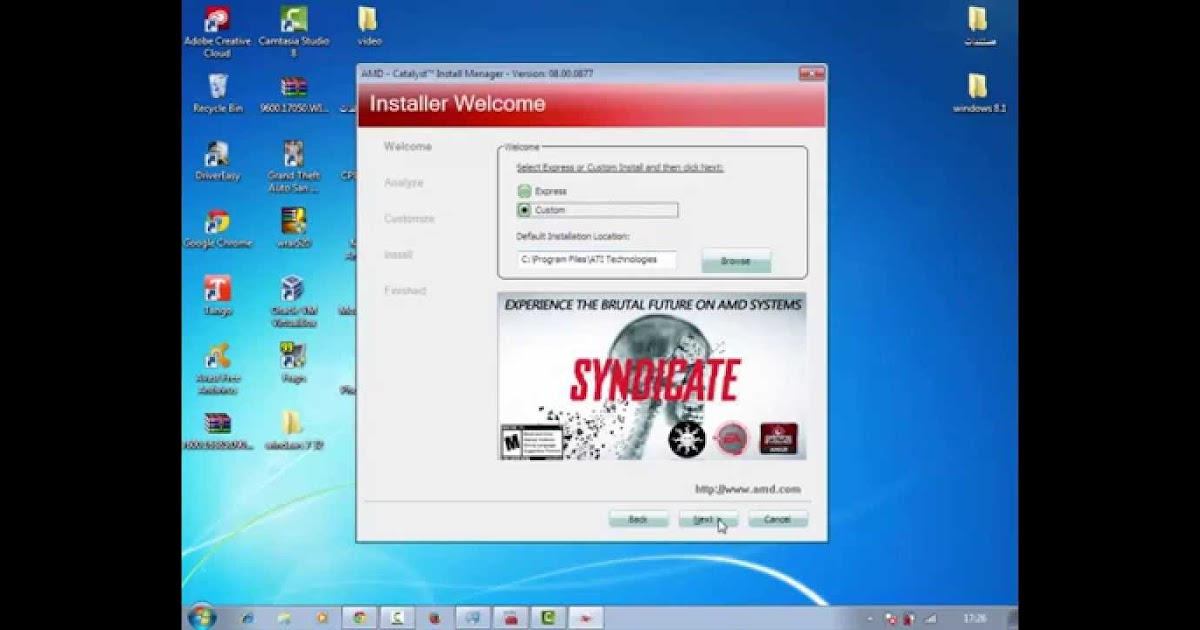Launch DriverEasy shortcut
The width and height of the screenshot is (1200, 630).
217,161
